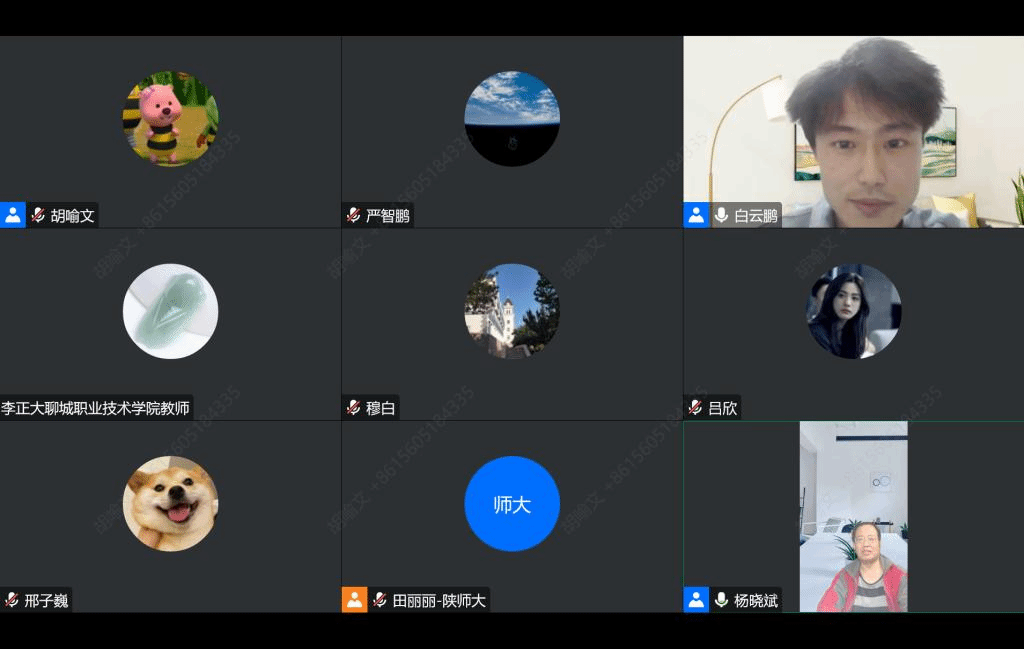Image resolution: width=1024 pixels, height=649 pixels.
Task: Click the blue person icon beside 杨晓斌
Action: [696, 600]
